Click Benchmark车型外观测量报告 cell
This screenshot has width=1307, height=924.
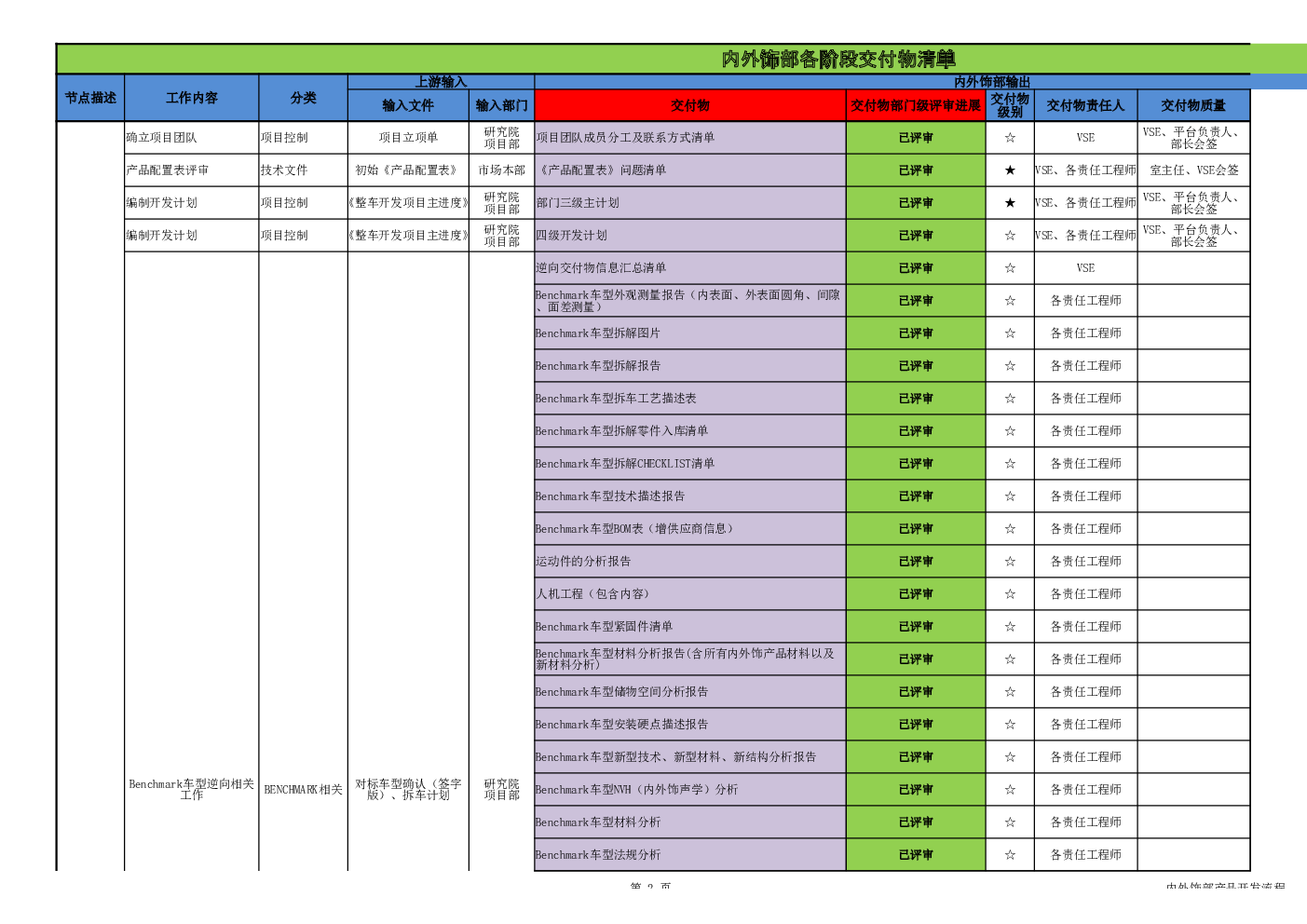(x=690, y=301)
